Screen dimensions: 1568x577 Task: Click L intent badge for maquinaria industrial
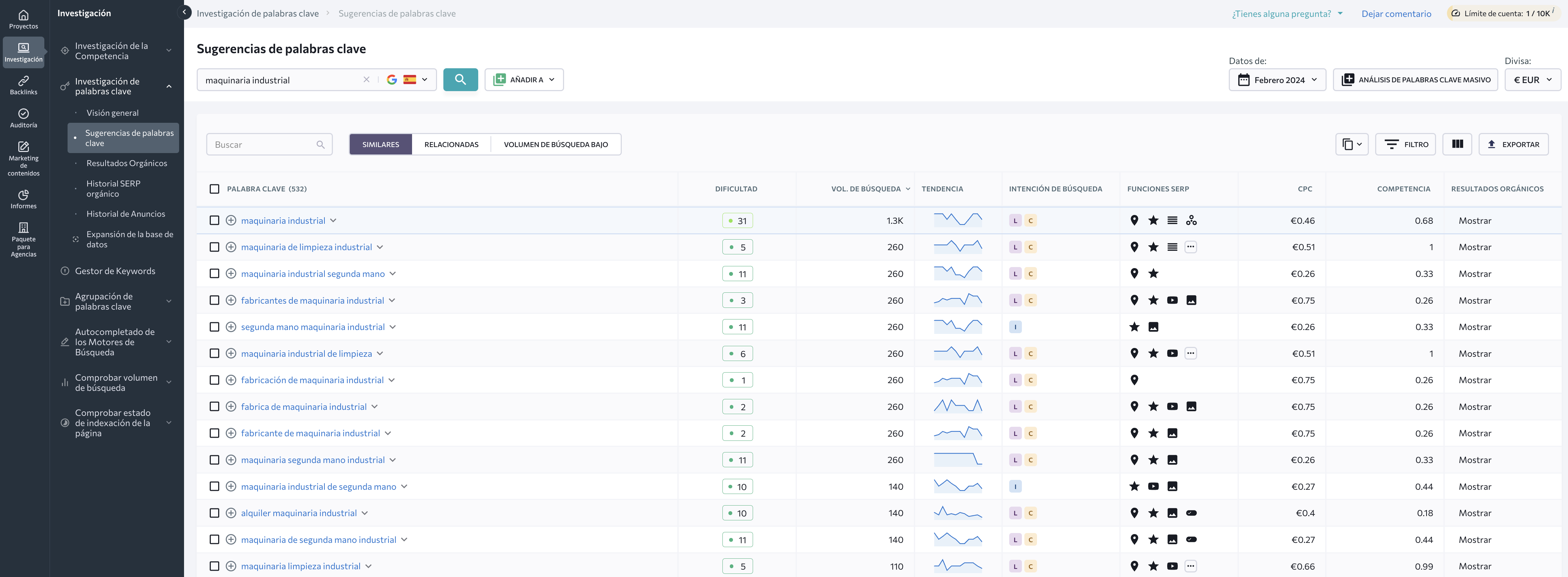tap(1015, 220)
